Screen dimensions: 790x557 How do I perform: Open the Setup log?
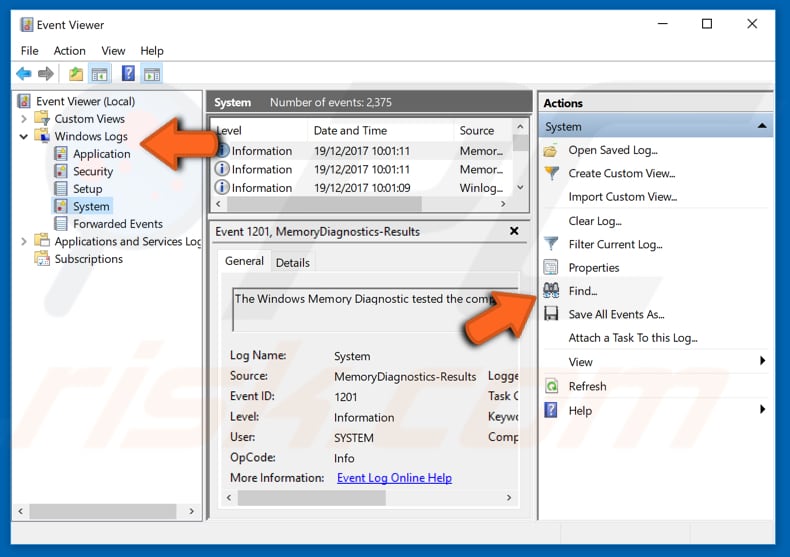point(87,189)
